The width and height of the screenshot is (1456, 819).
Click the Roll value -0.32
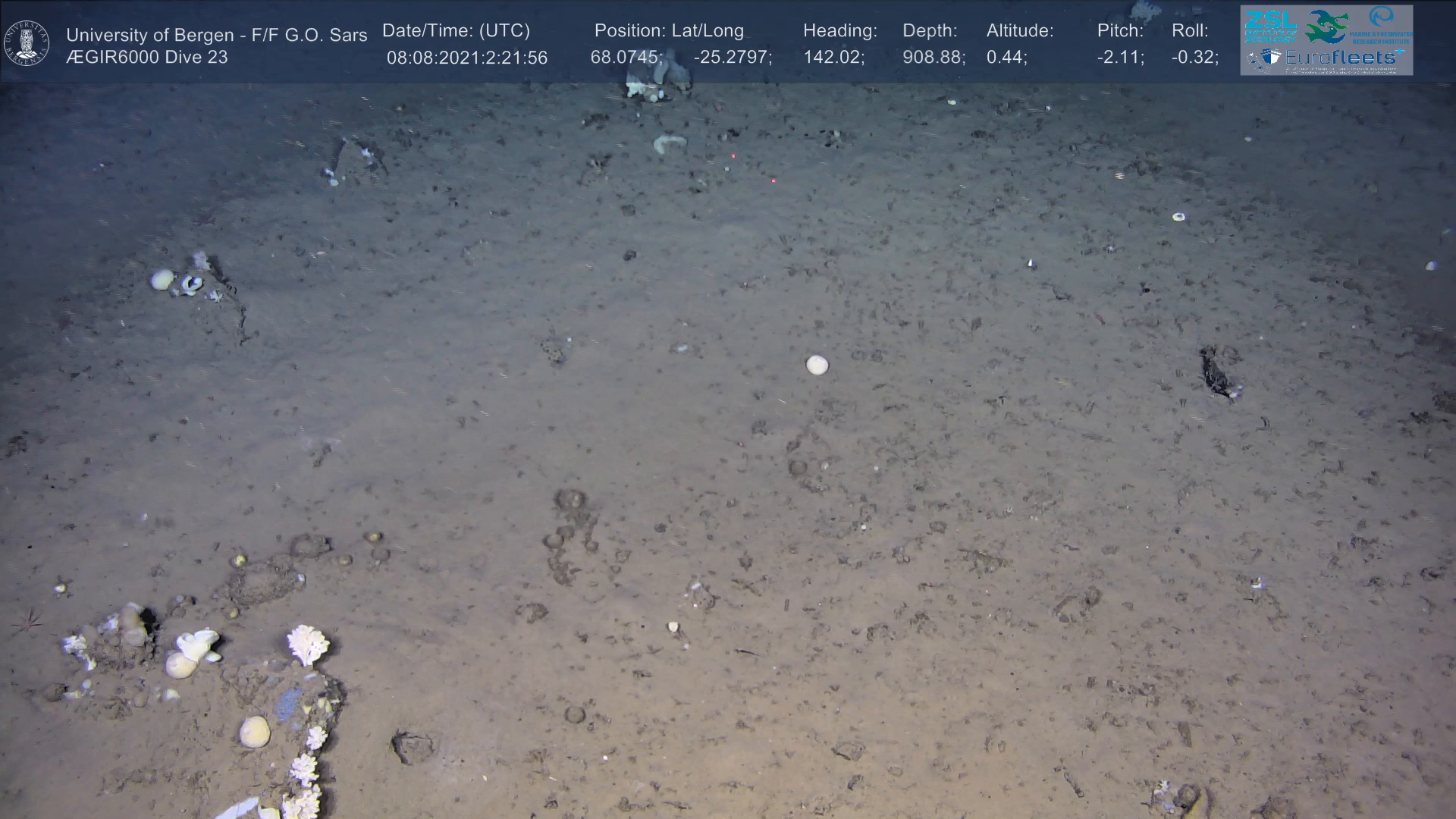(1194, 58)
